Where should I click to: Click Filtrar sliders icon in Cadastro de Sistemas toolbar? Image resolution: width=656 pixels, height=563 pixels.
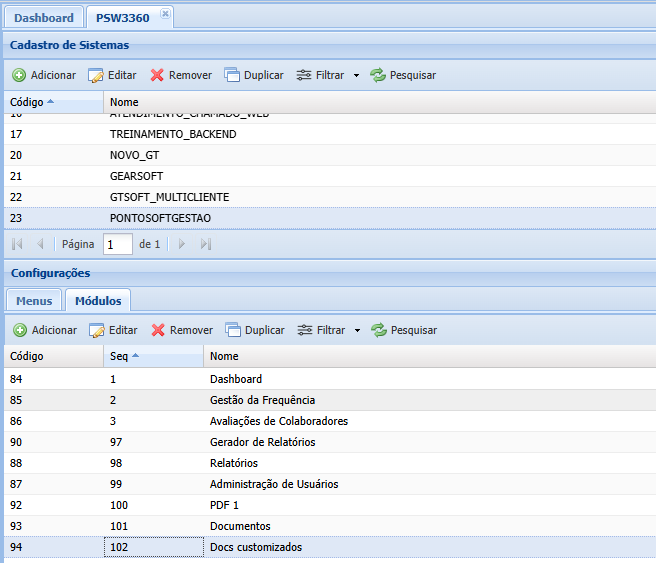click(304, 75)
